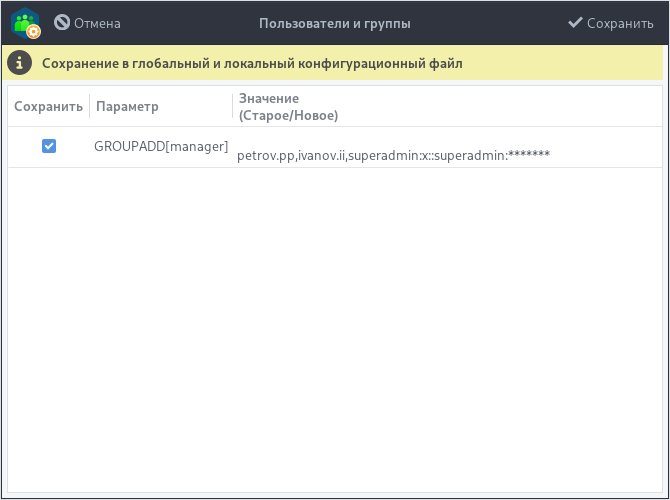Click the Сохранить column header
The width and height of the screenshot is (670, 500).
48,106
